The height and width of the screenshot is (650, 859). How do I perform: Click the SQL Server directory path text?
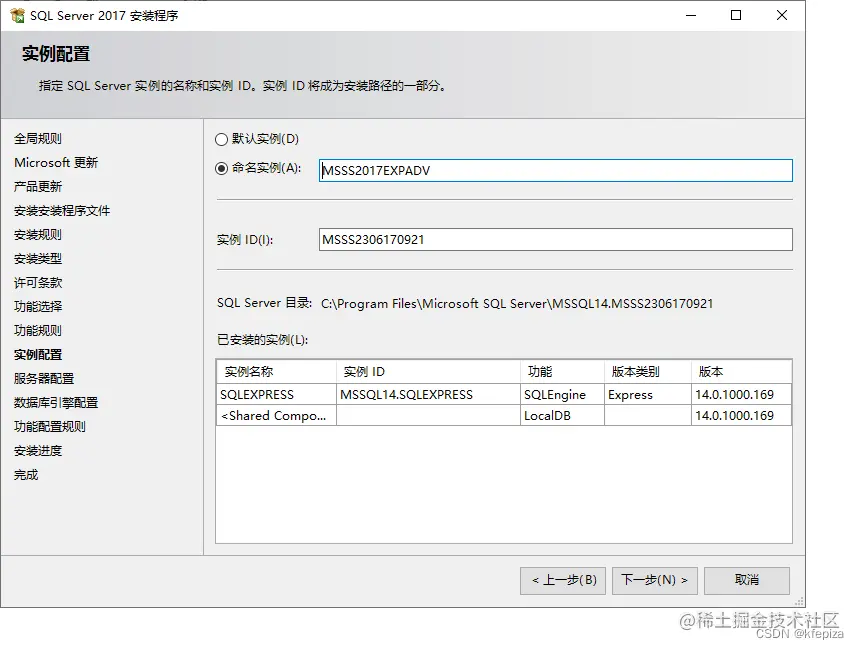pyautogui.click(x=517, y=304)
